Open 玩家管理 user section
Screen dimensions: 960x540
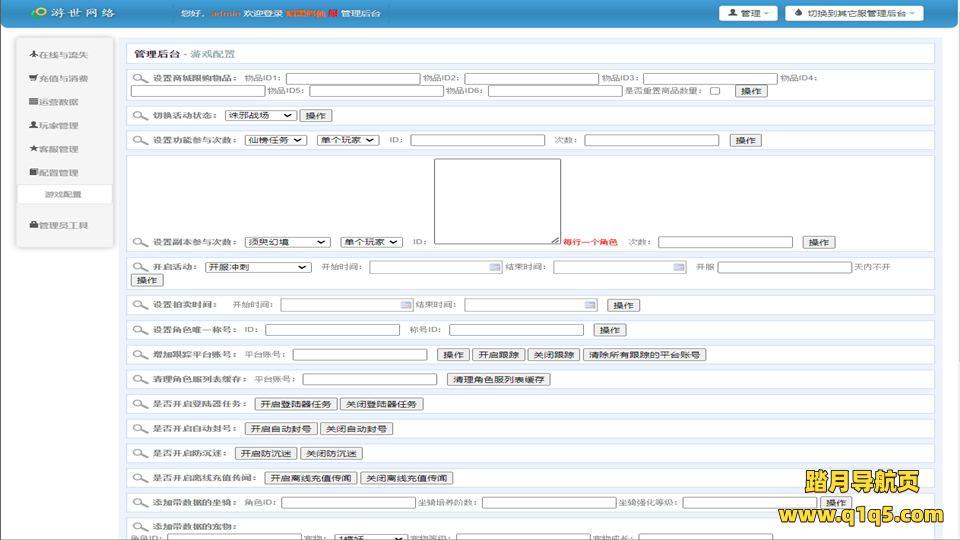pos(58,126)
